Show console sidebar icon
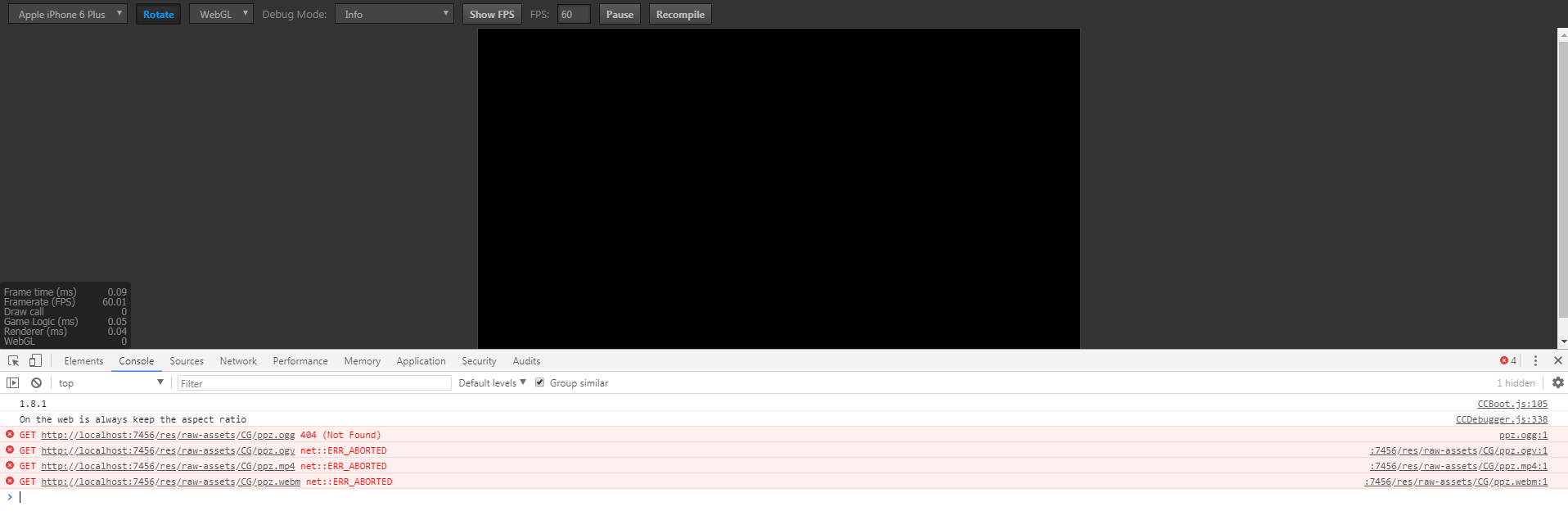 [x=13, y=382]
